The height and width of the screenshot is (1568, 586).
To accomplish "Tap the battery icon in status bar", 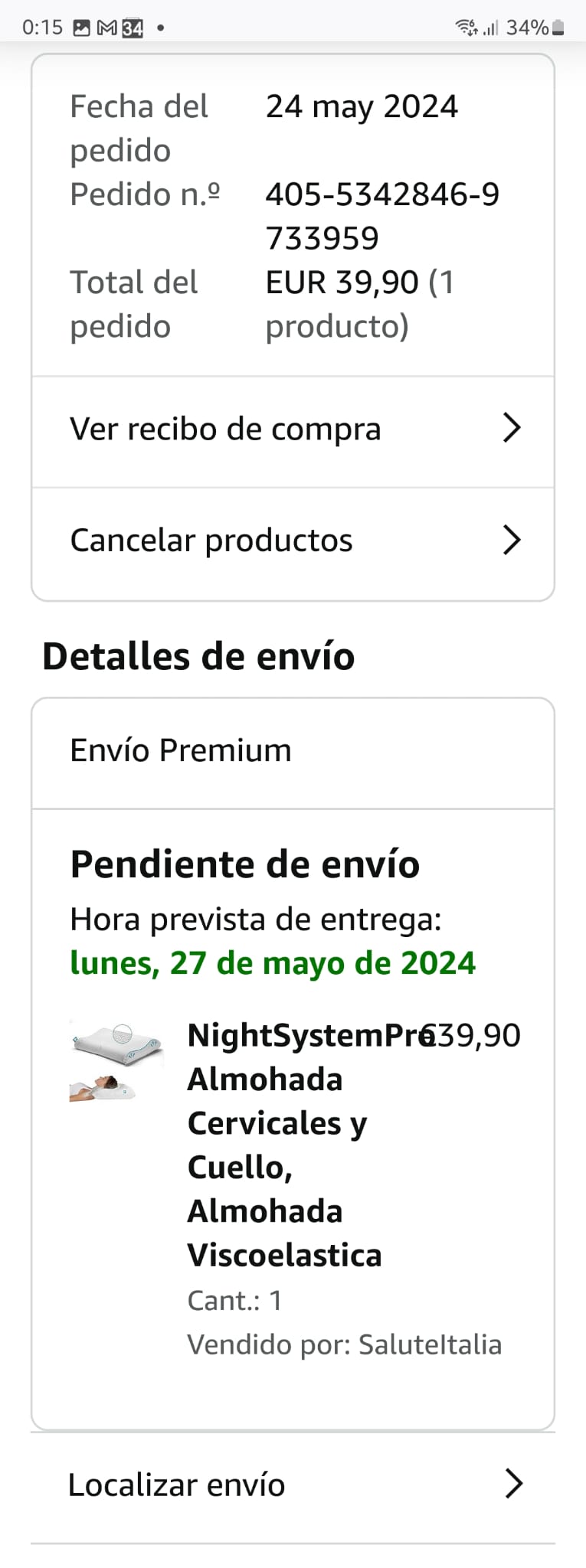I will point(558,28).
